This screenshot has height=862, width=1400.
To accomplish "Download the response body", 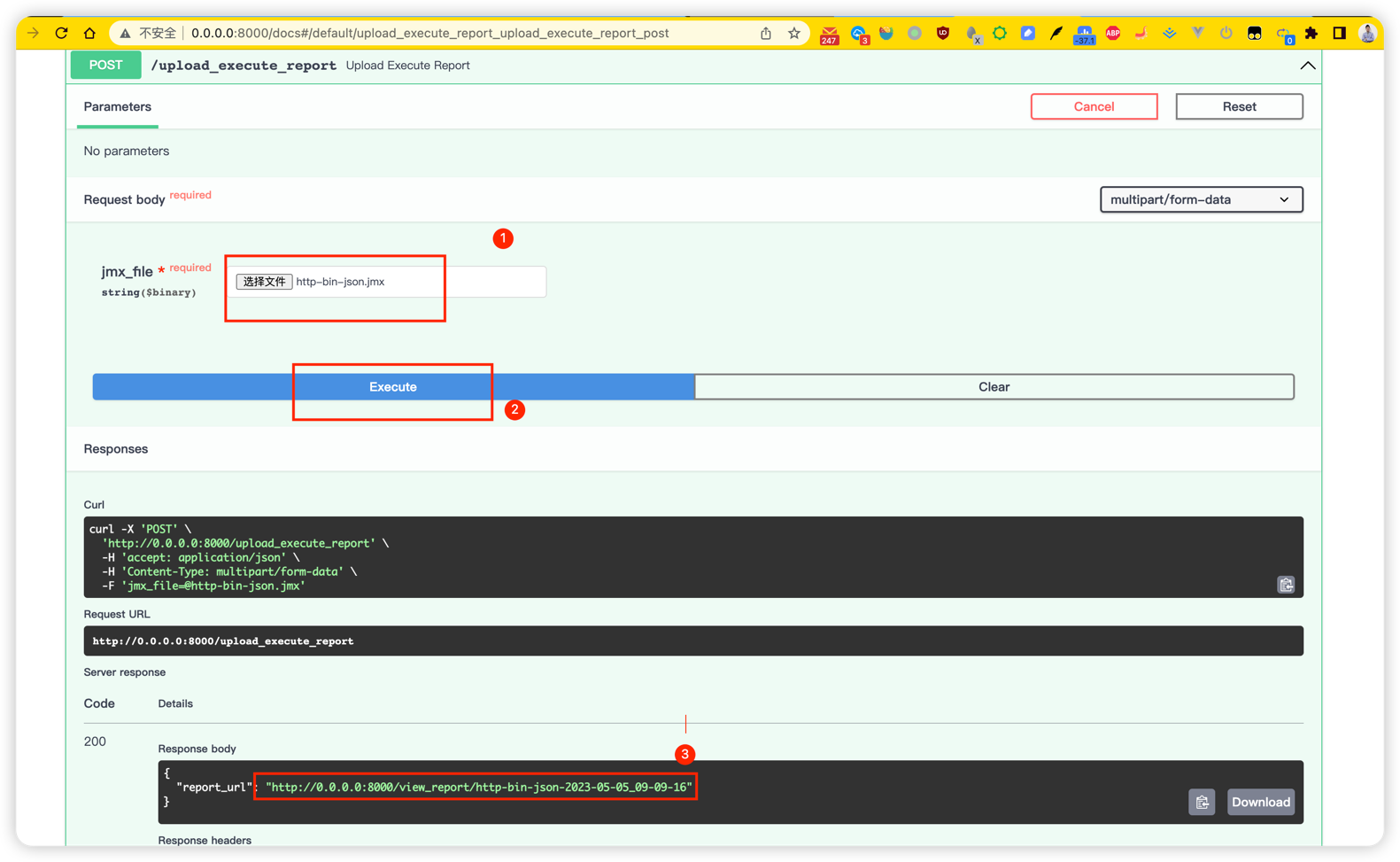I will (x=1260, y=802).
